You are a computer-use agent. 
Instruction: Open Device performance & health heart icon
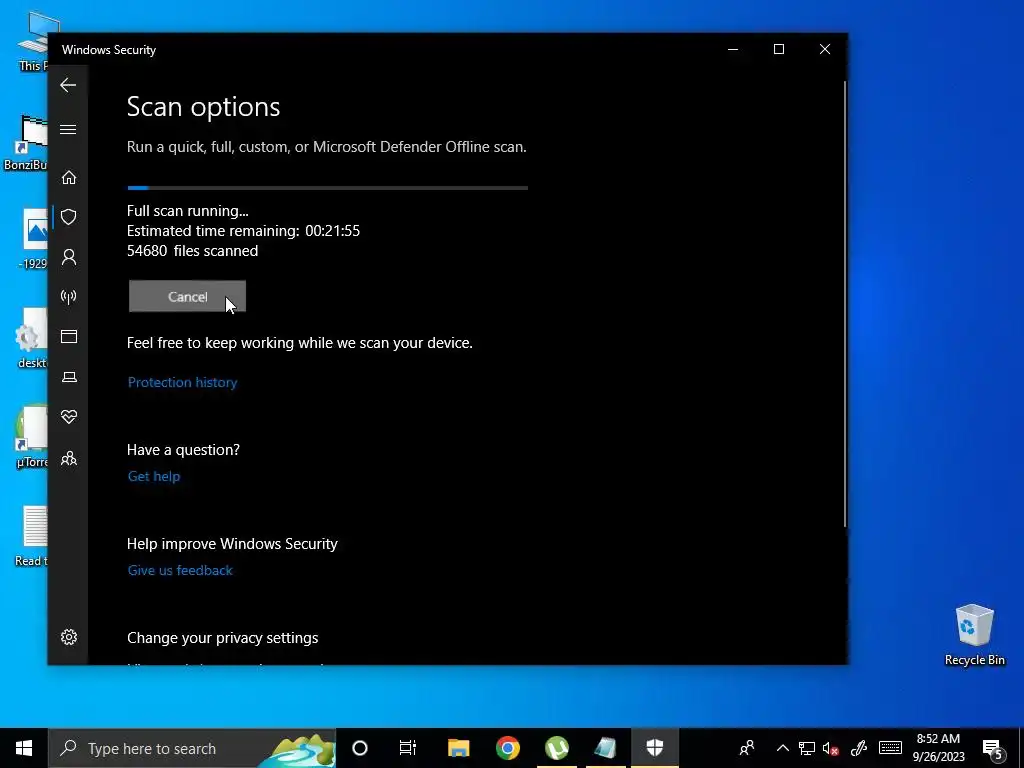[x=69, y=417]
